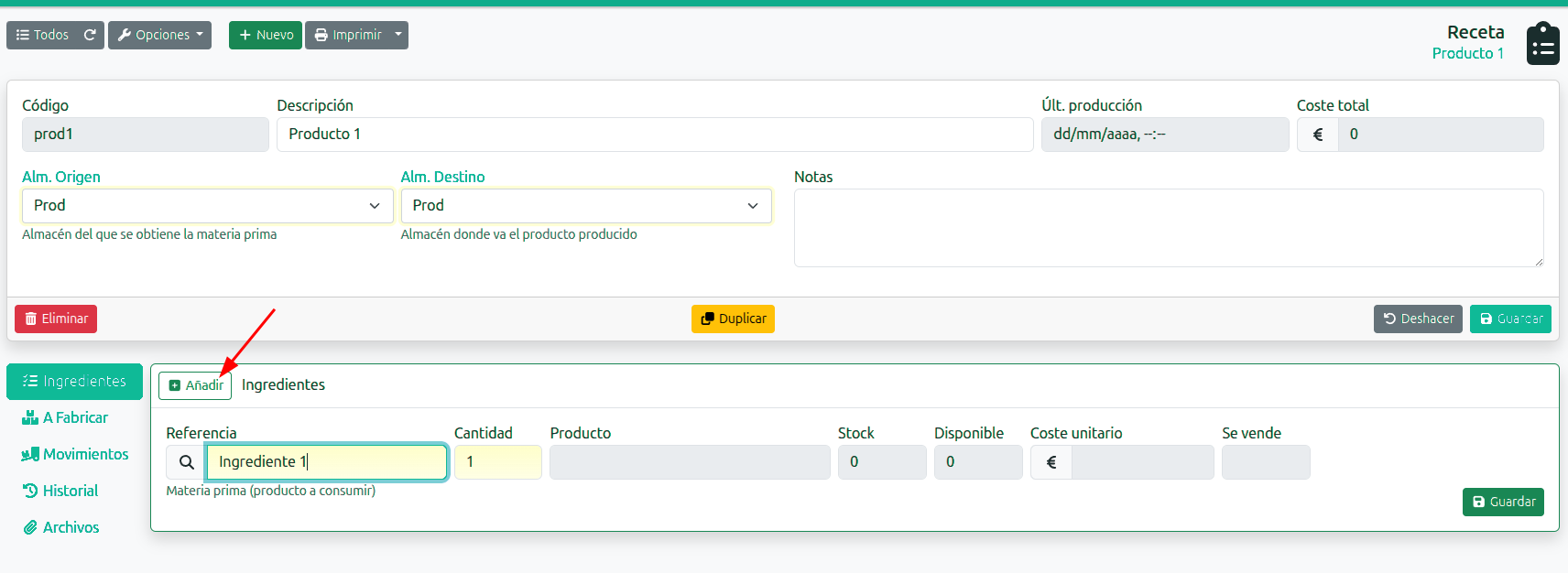The image size is (1568, 573).
Task: Click the Stock field
Action: (882, 462)
